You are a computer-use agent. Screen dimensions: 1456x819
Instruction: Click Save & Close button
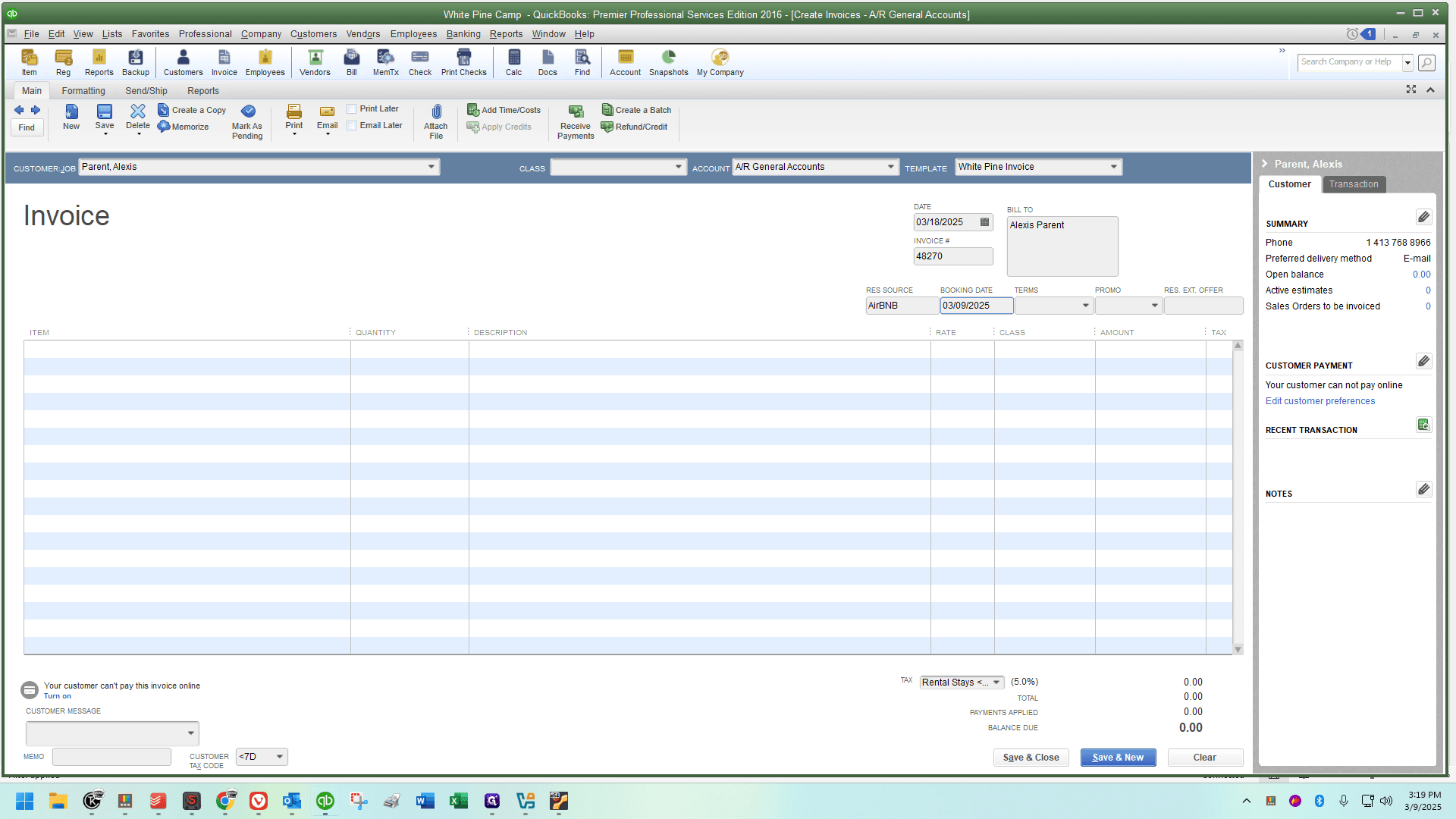1031,758
